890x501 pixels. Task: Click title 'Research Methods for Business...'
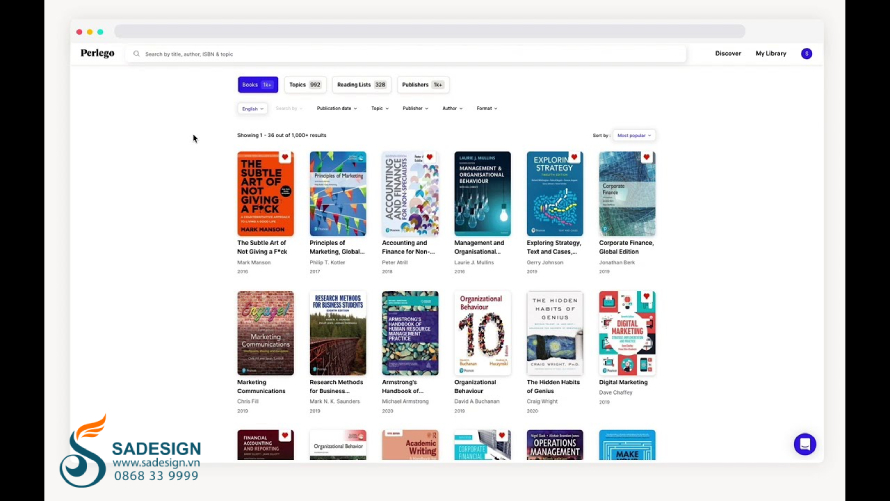336,386
